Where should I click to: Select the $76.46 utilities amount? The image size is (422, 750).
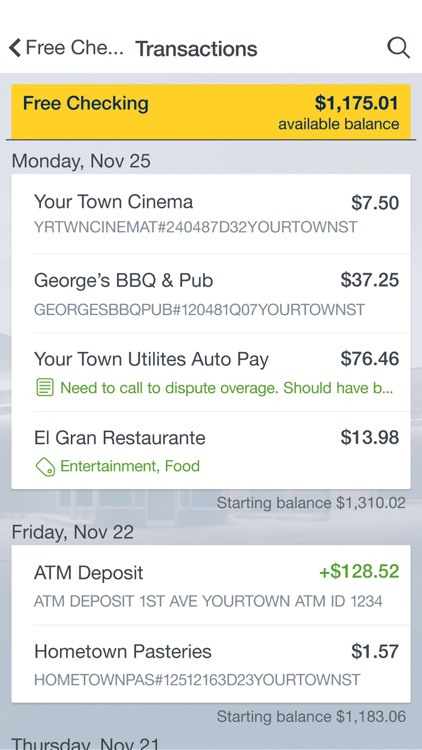click(369, 359)
